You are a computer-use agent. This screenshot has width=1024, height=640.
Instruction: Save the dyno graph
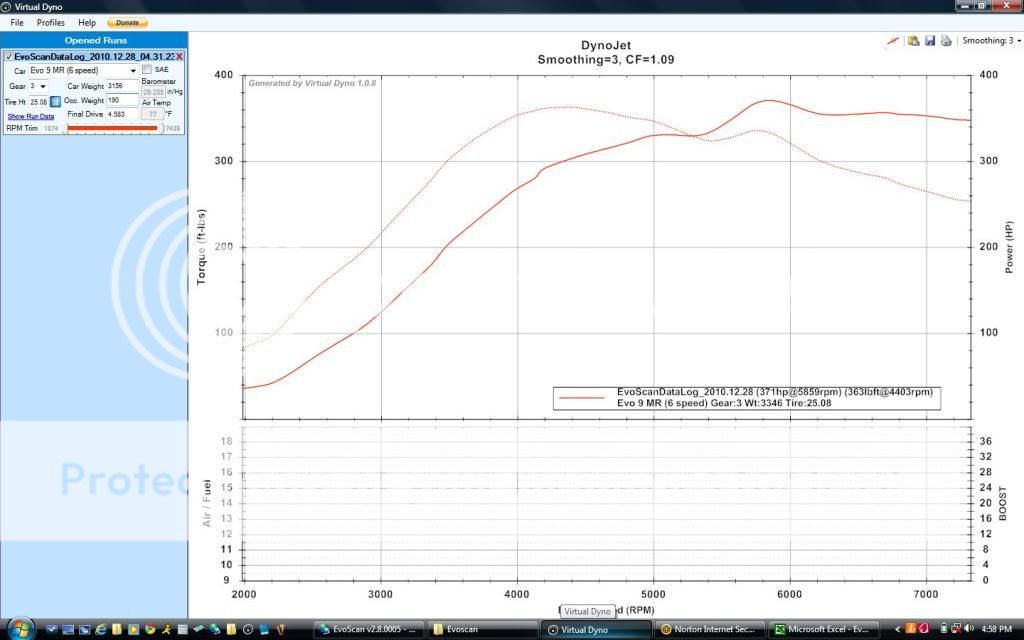pyautogui.click(x=930, y=41)
